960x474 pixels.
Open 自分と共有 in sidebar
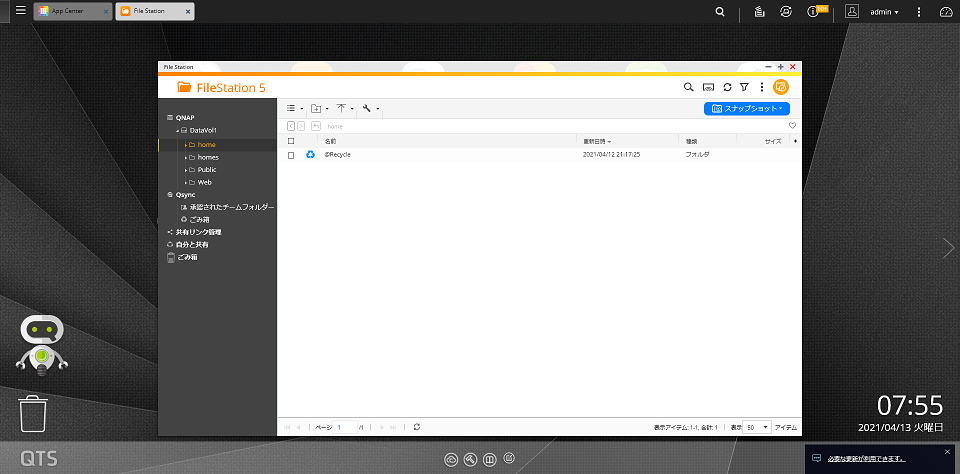(192, 244)
